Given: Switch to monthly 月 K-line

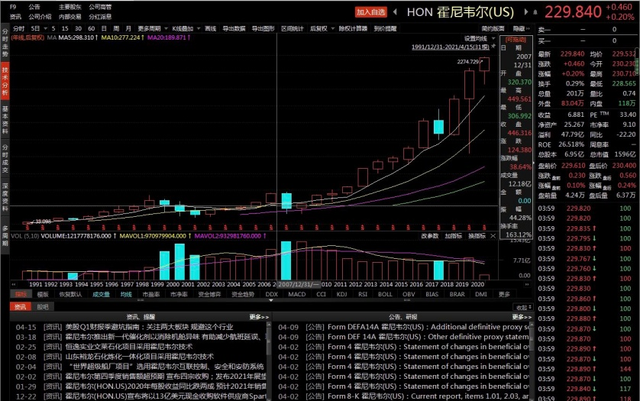Looking at the screenshot, I should [129, 29].
